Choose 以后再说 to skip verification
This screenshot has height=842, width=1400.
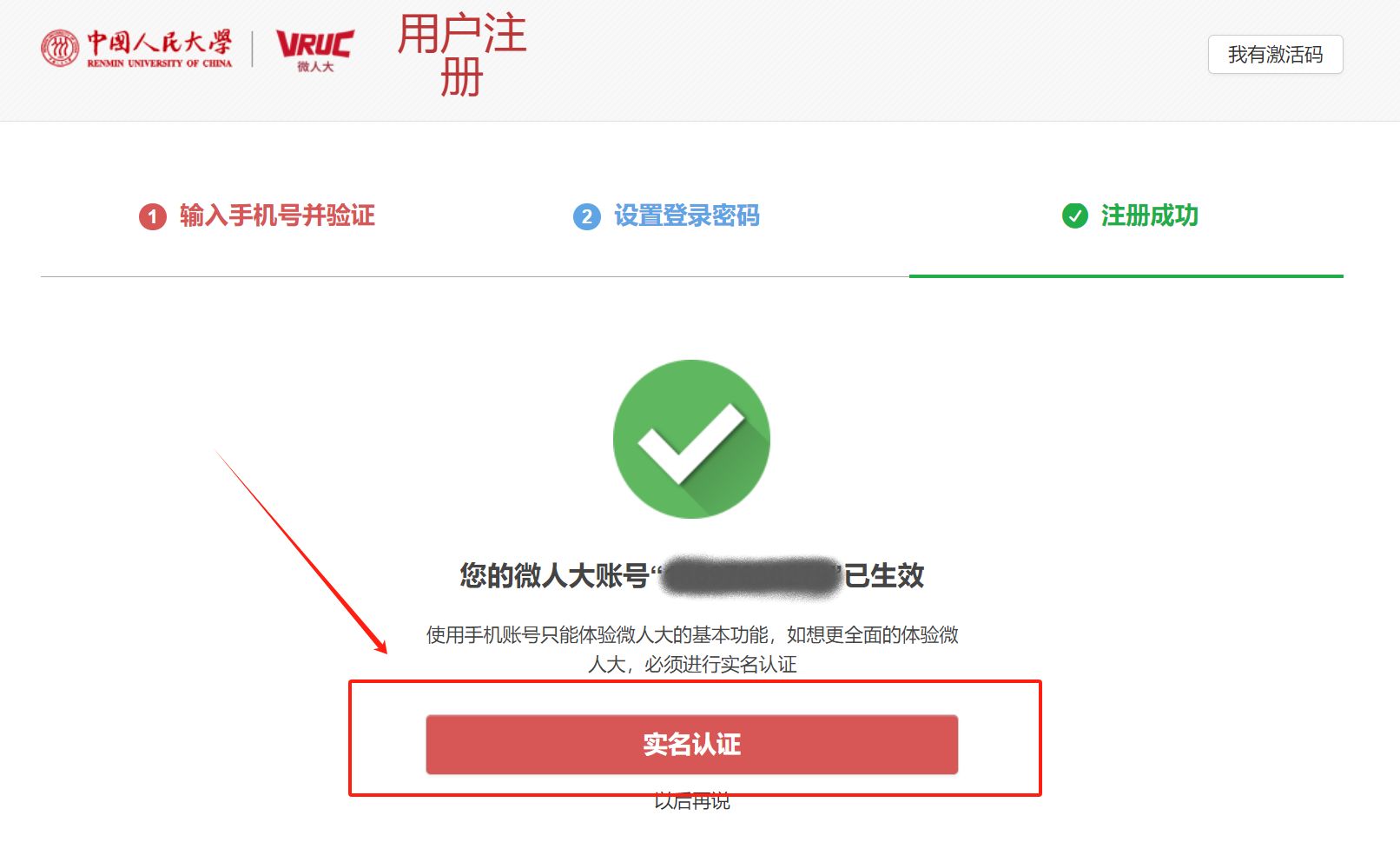(x=692, y=802)
